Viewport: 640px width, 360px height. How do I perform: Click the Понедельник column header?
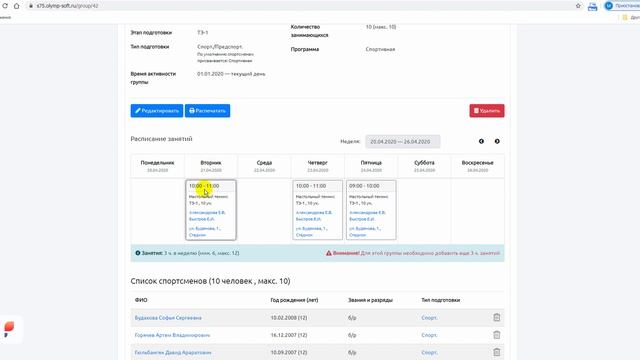click(158, 166)
